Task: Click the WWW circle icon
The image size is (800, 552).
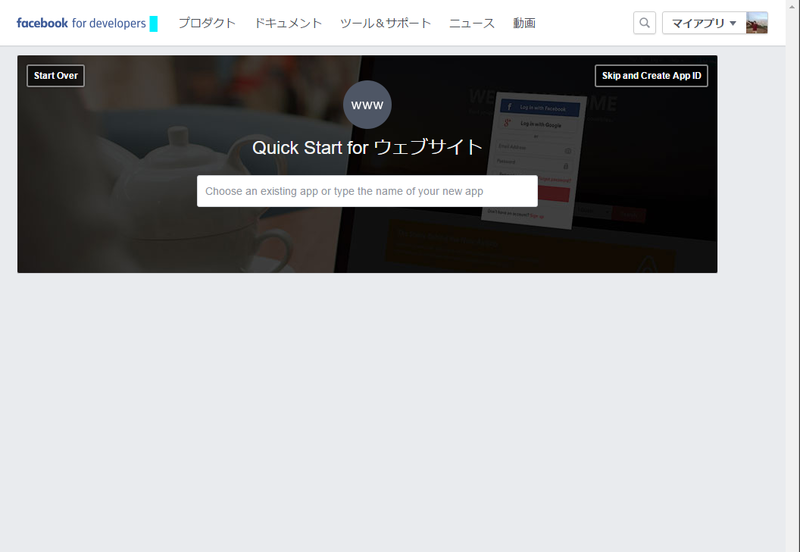Action: (x=367, y=105)
